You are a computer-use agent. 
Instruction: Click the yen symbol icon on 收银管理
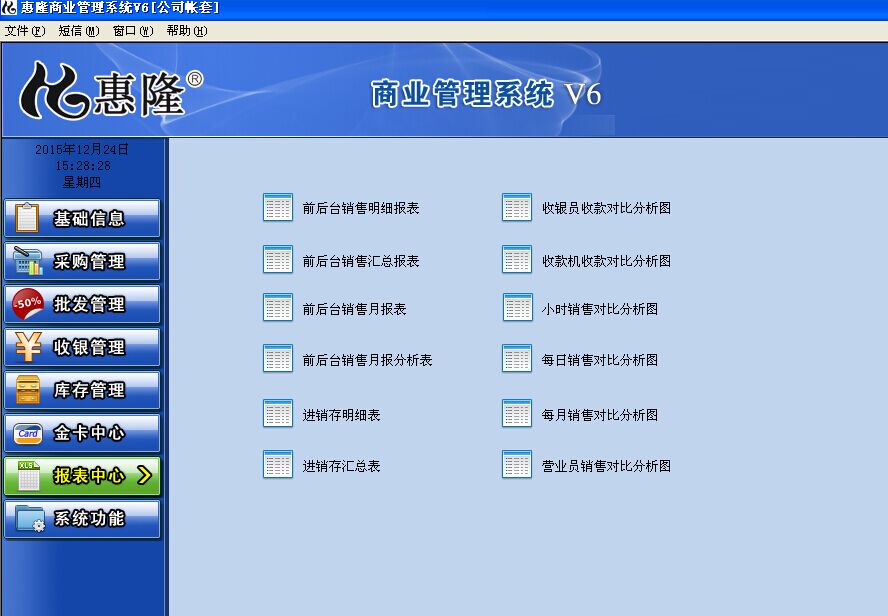28,346
